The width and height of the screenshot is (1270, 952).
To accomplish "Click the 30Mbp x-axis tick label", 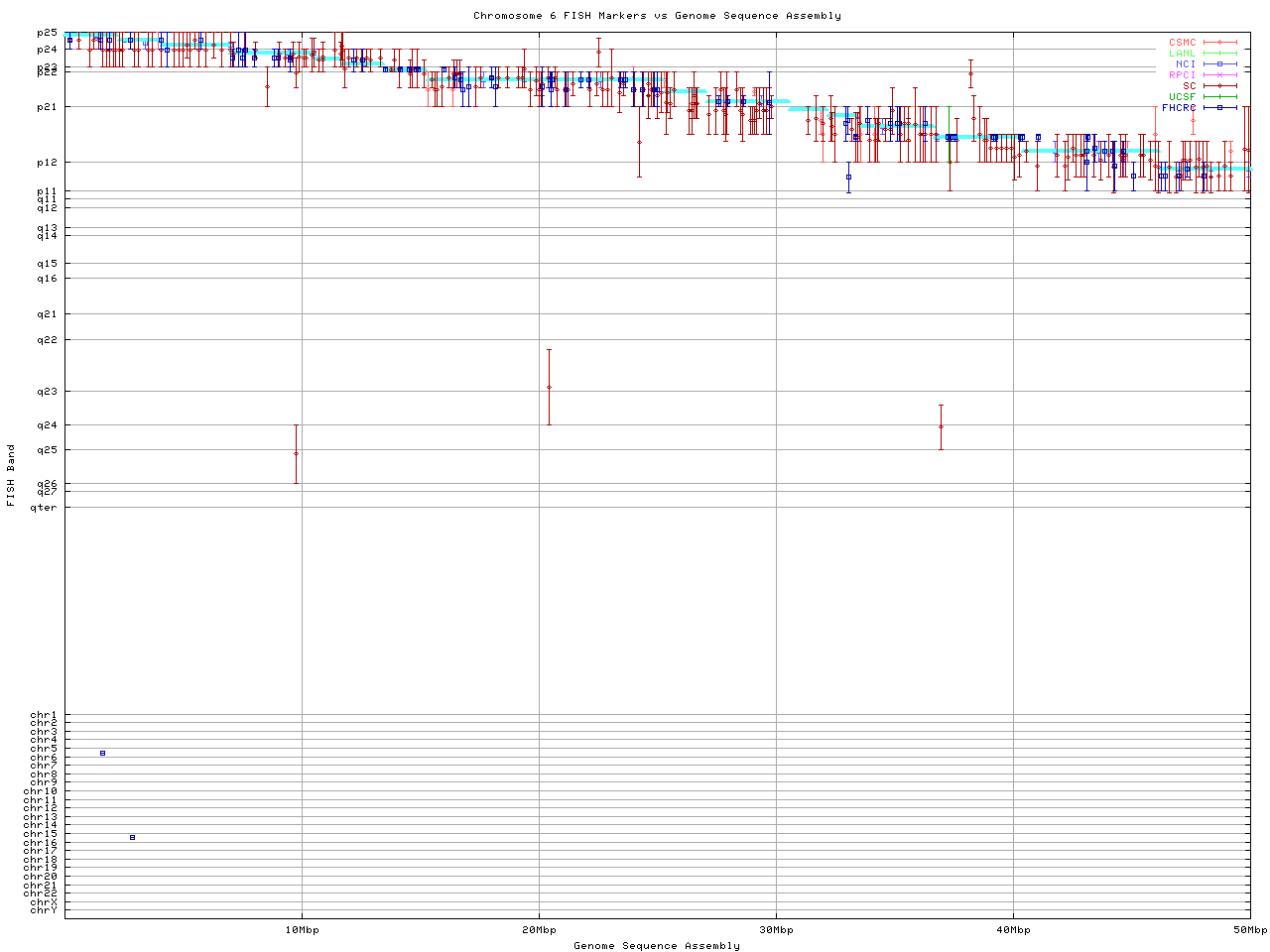I will click(x=776, y=930).
